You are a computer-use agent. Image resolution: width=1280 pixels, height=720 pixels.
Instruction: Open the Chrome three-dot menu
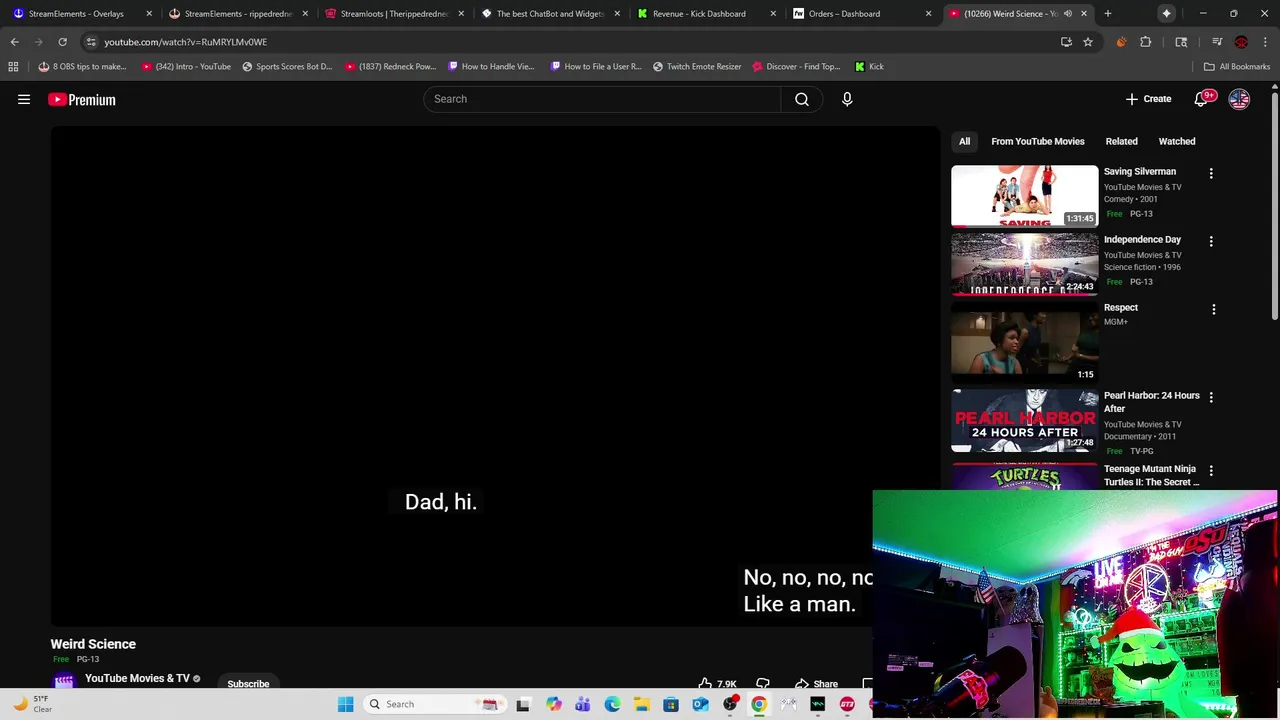[x=1265, y=42]
